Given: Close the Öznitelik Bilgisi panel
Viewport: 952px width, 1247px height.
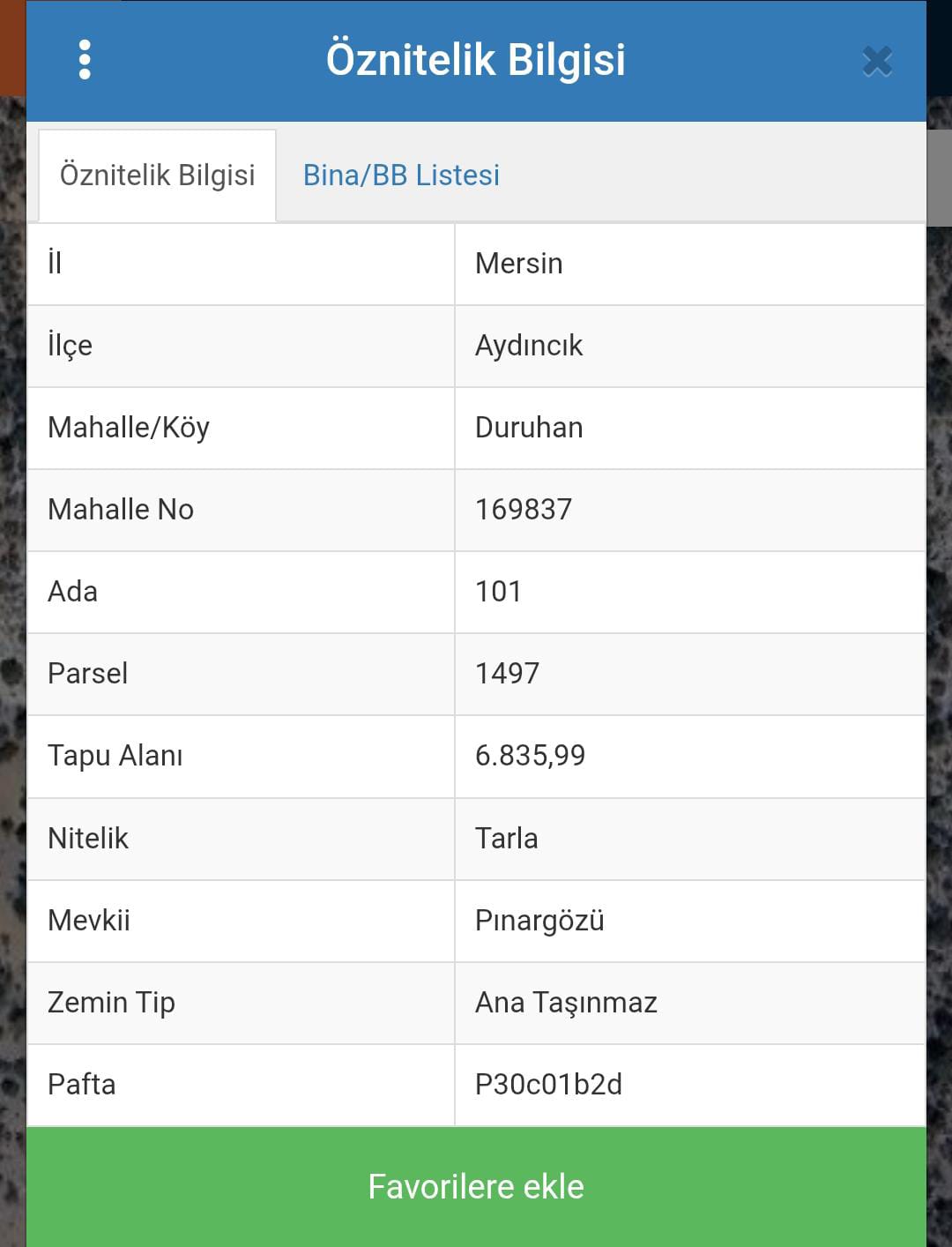Looking at the screenshot, I should (x=877, y=62).
